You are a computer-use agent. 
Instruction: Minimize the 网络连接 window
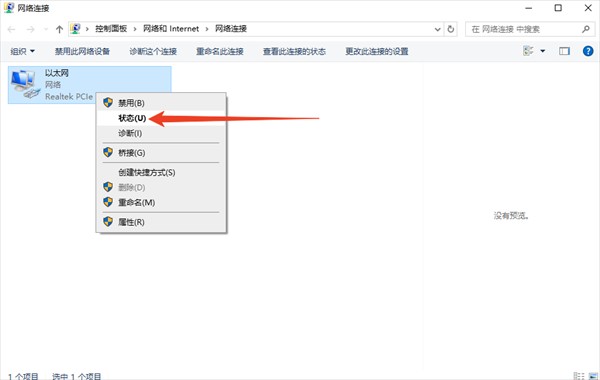point(529,8)
